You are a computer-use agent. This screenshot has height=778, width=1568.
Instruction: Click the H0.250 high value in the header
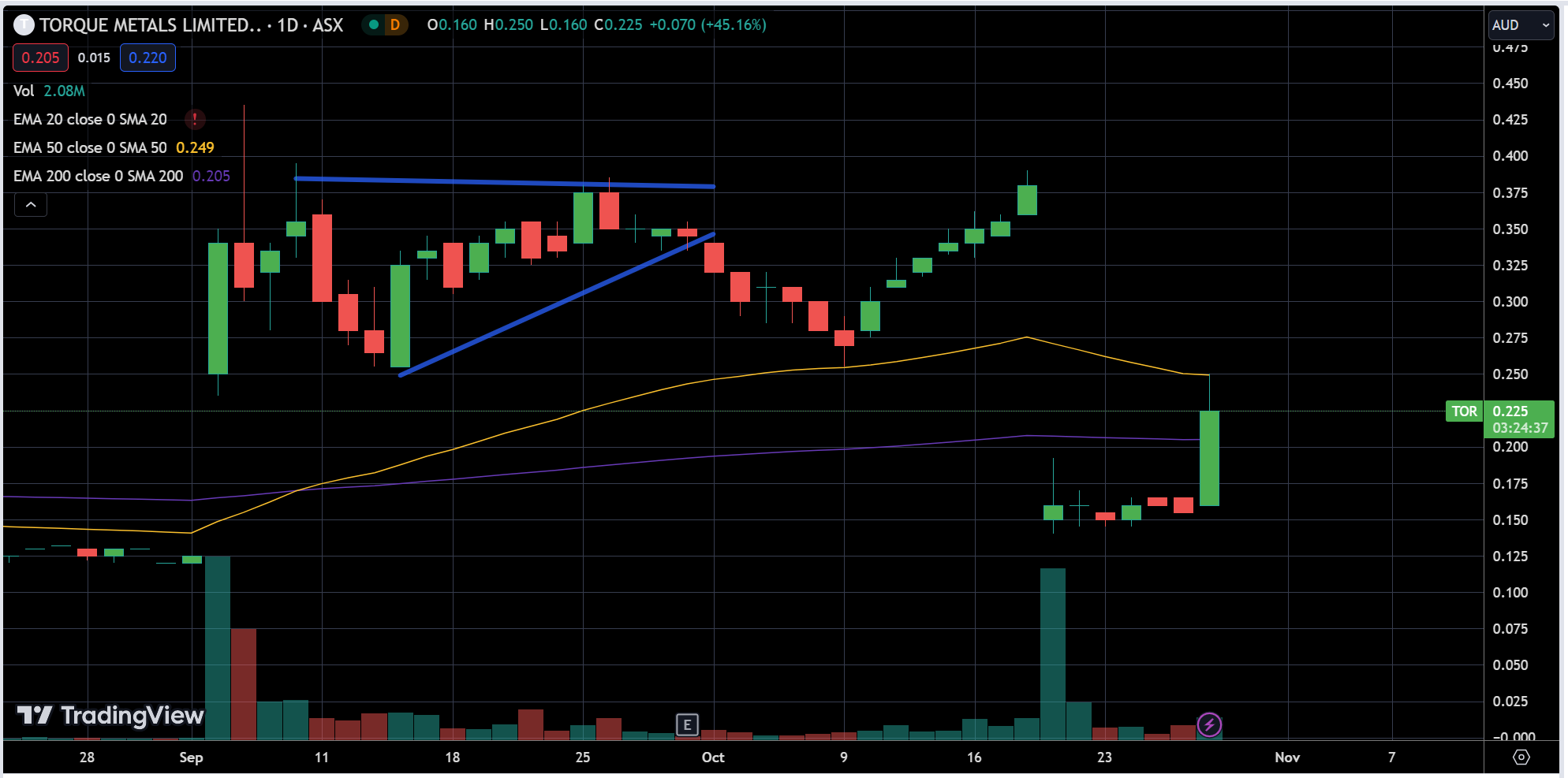pos(508,25)
